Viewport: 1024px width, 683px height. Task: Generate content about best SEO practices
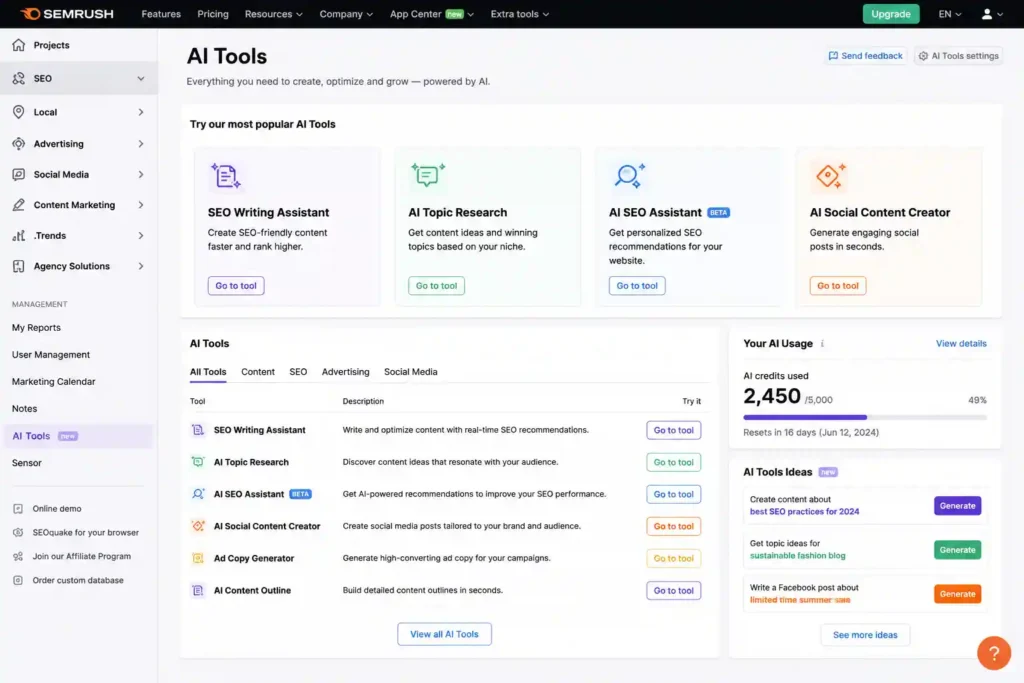[x=957, y=505]
